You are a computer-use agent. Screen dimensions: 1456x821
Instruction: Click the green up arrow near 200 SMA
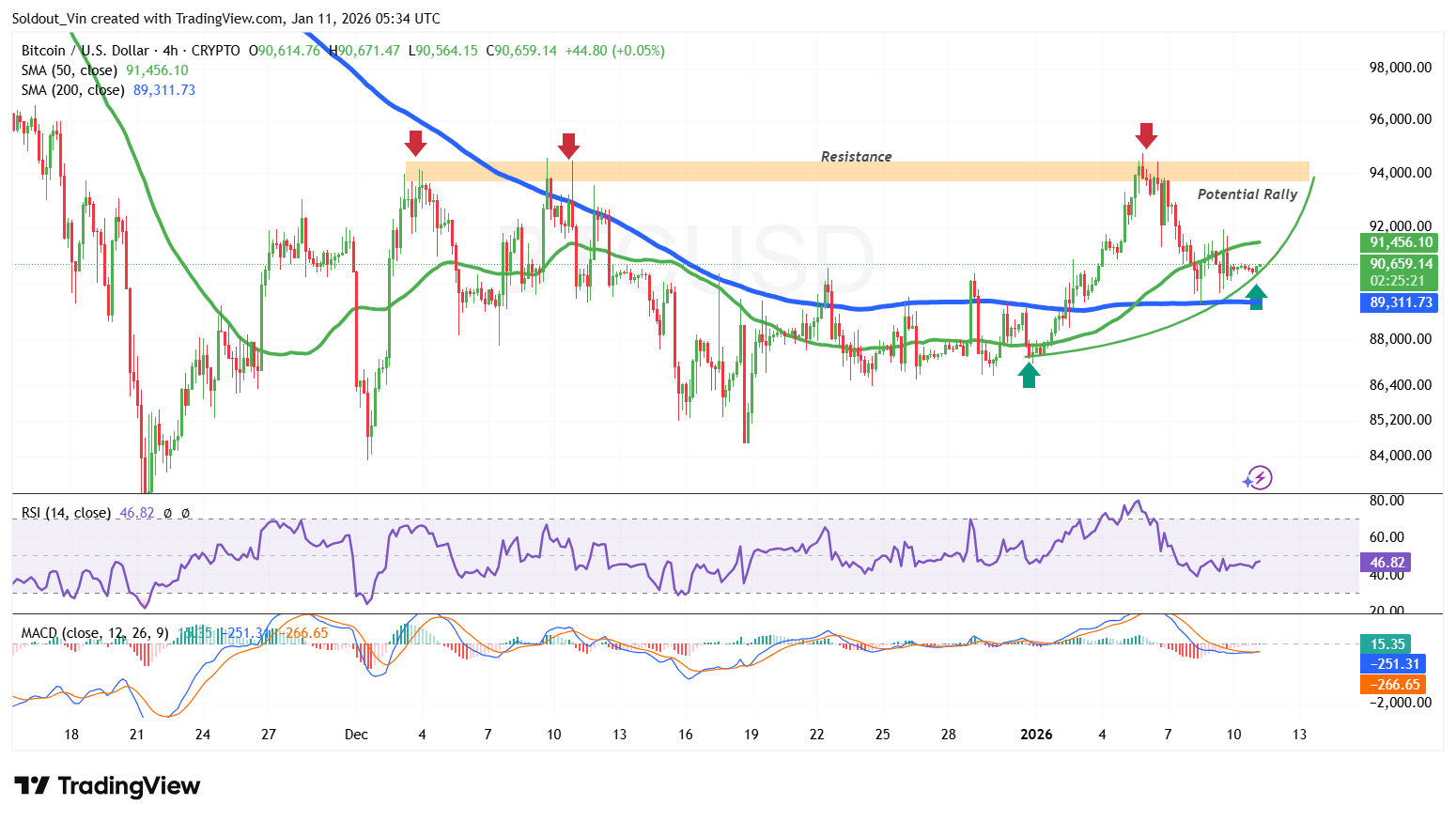pos(1255,296)
